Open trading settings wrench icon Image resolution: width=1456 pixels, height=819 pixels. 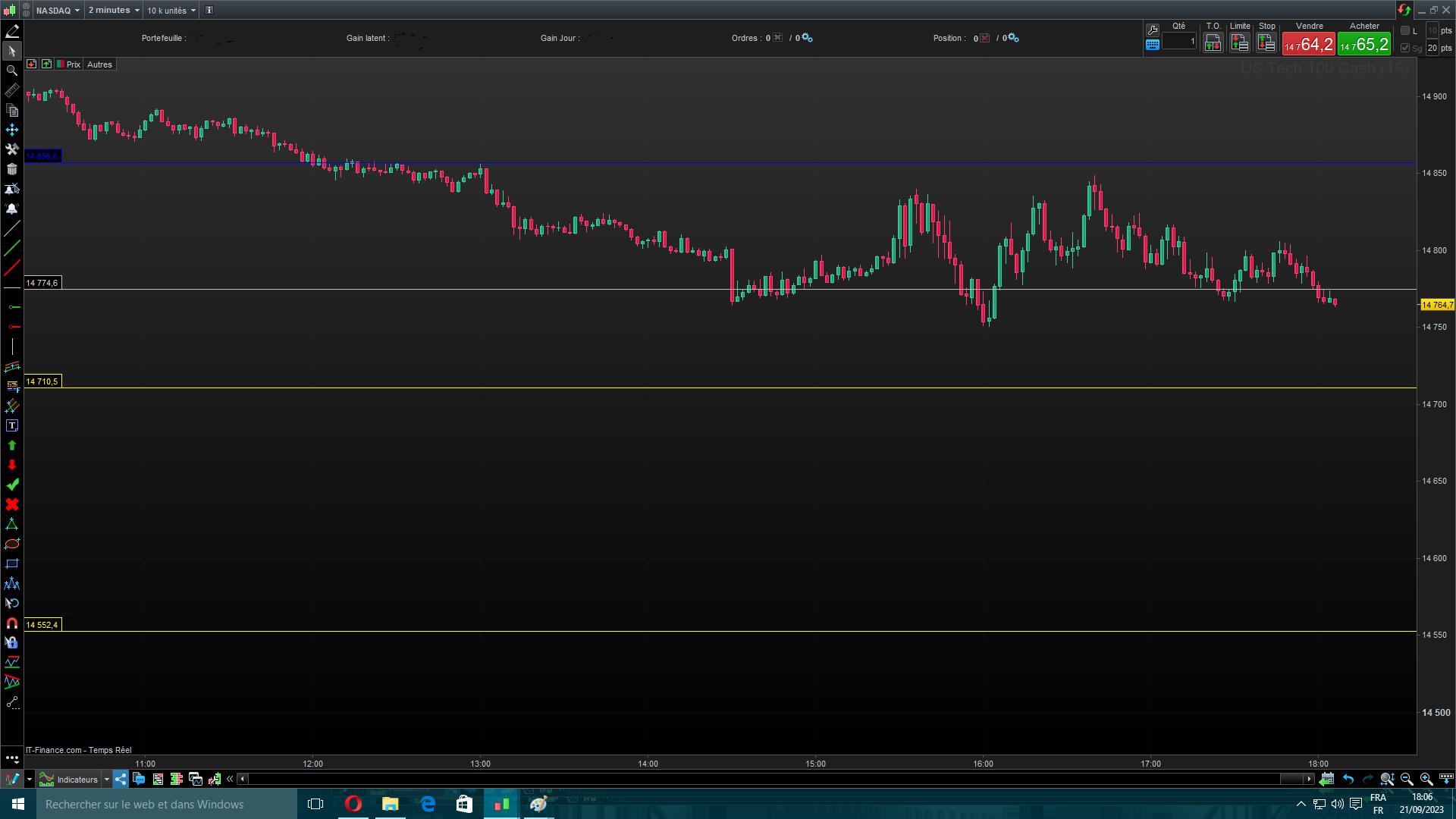pyautogui.click(x=1153, y=30)
